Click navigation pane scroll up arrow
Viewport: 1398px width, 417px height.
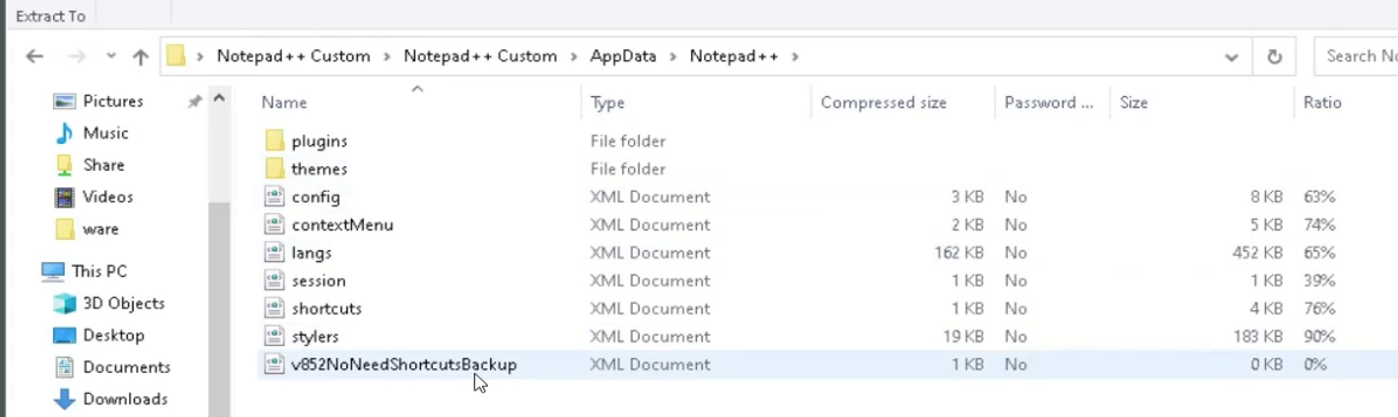(219, 99)
